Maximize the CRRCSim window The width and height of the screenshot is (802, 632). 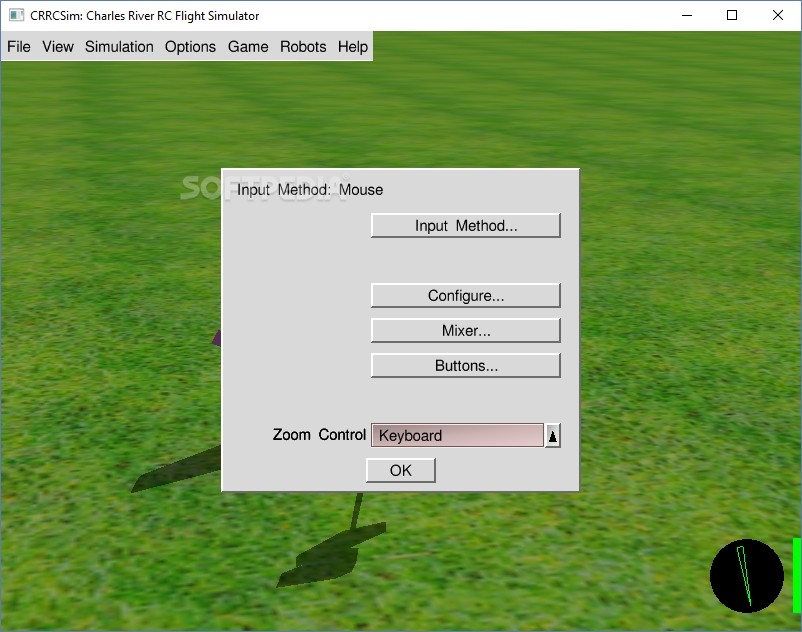732,15
